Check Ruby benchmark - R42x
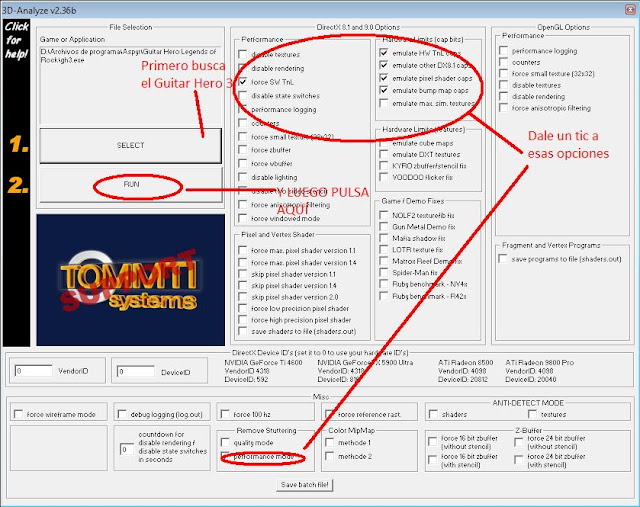This screenshot has height=507, width=640. point(384,296)
